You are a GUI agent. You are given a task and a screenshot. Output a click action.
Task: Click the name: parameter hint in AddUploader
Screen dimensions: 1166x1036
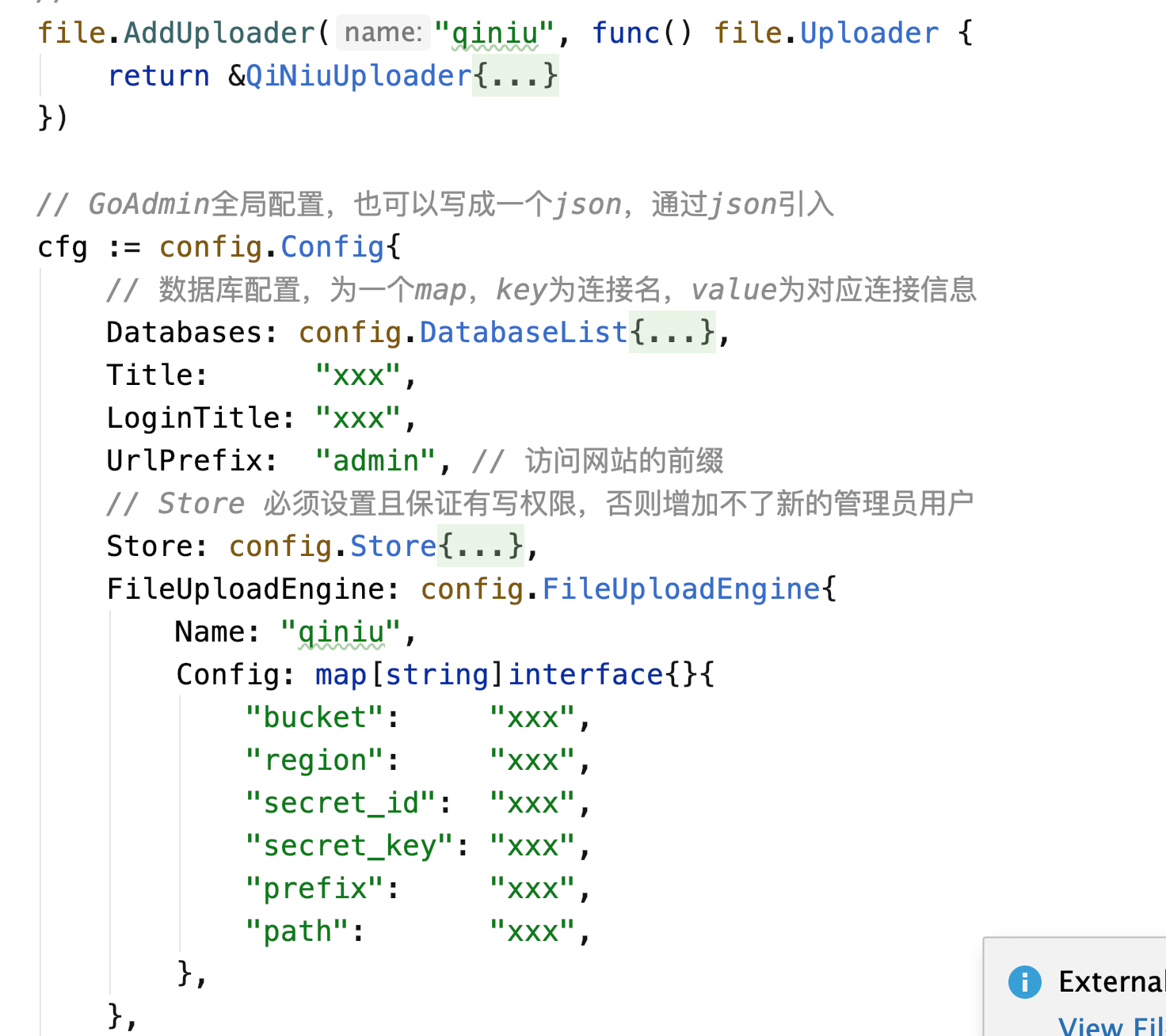pos(383,32)
